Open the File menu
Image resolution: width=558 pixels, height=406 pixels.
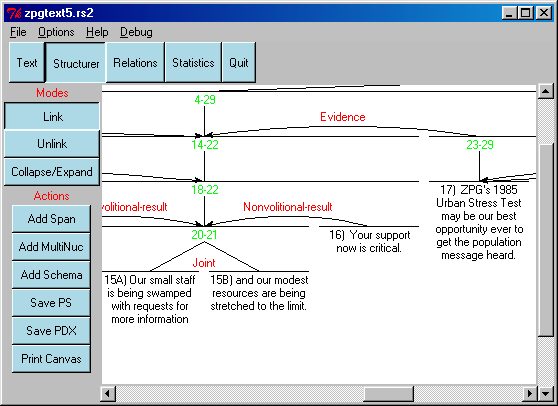18,32
